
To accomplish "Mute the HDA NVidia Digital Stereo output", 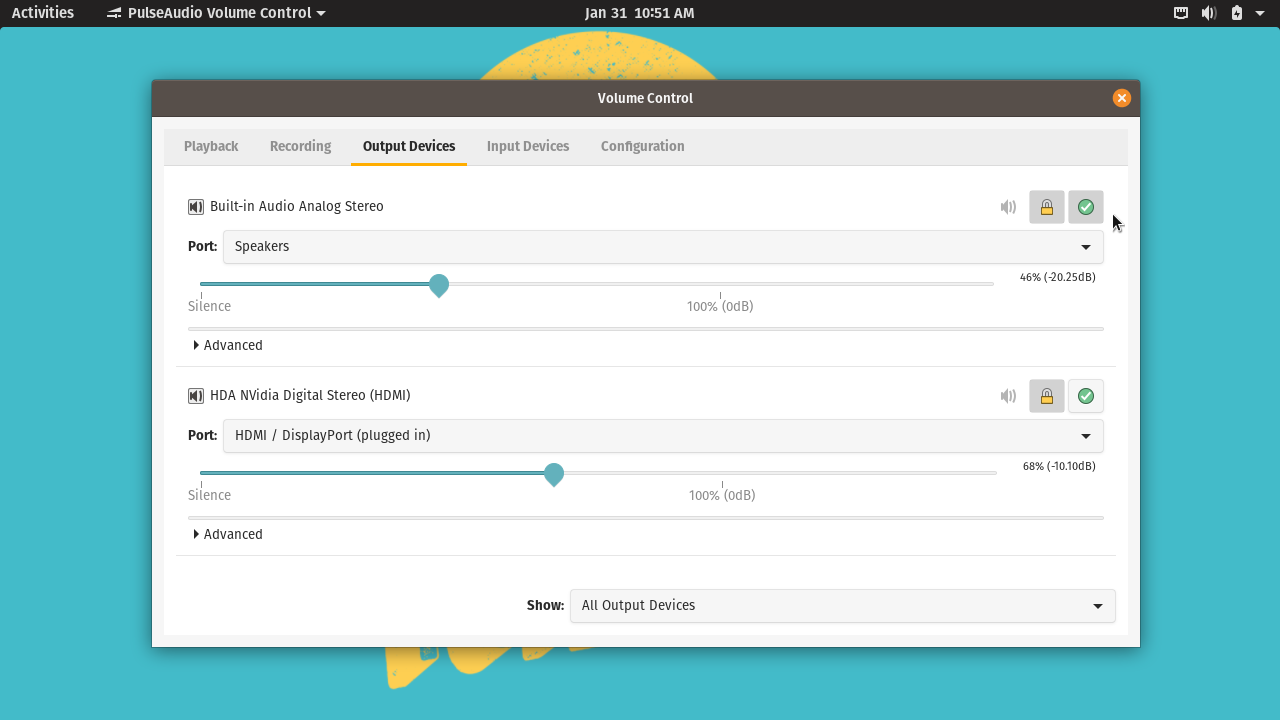I will tap(1008, 395).
